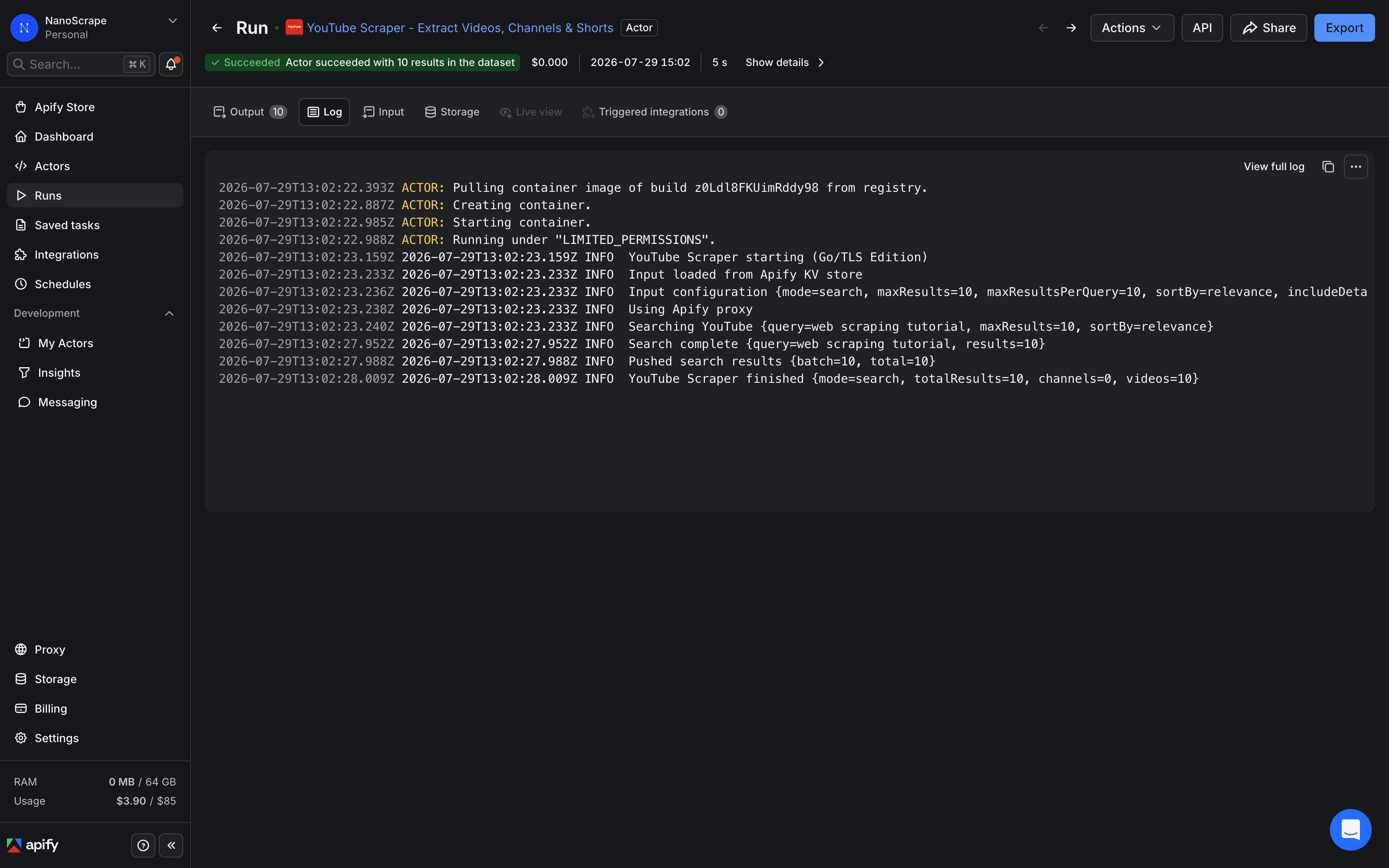This screenshot has height=868, width=1389.
Task: Focus the Search input field
Action: point(81,64)
